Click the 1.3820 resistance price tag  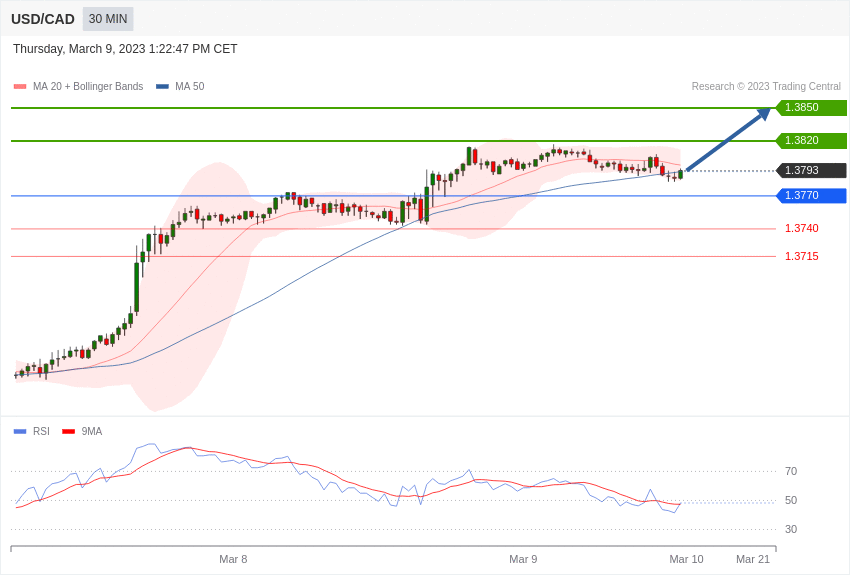tap(812, 140)
